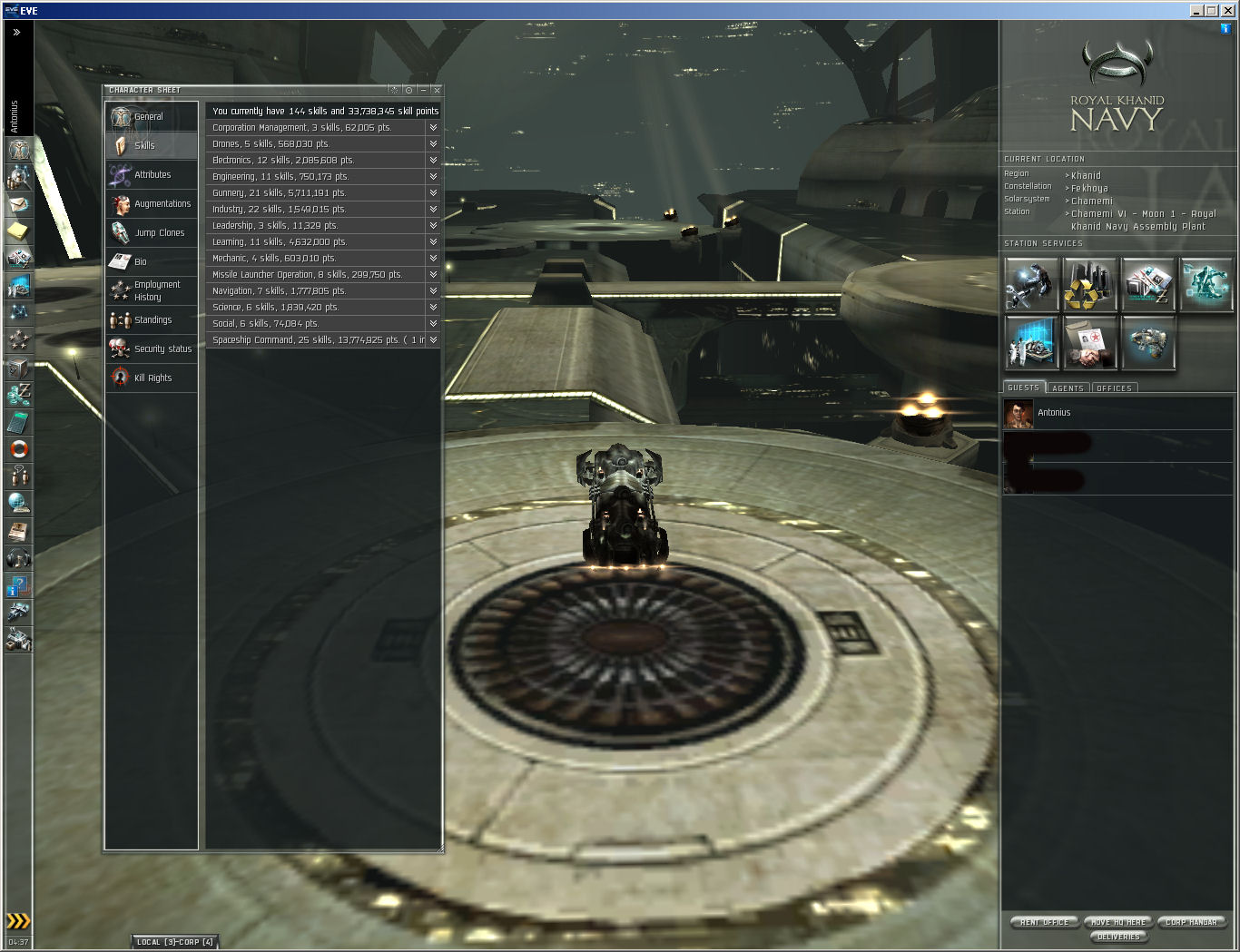The width and height of the screenshot is (1240, 952).
Task: Expand the Drones skill group chevron
Action: [433, 144]
